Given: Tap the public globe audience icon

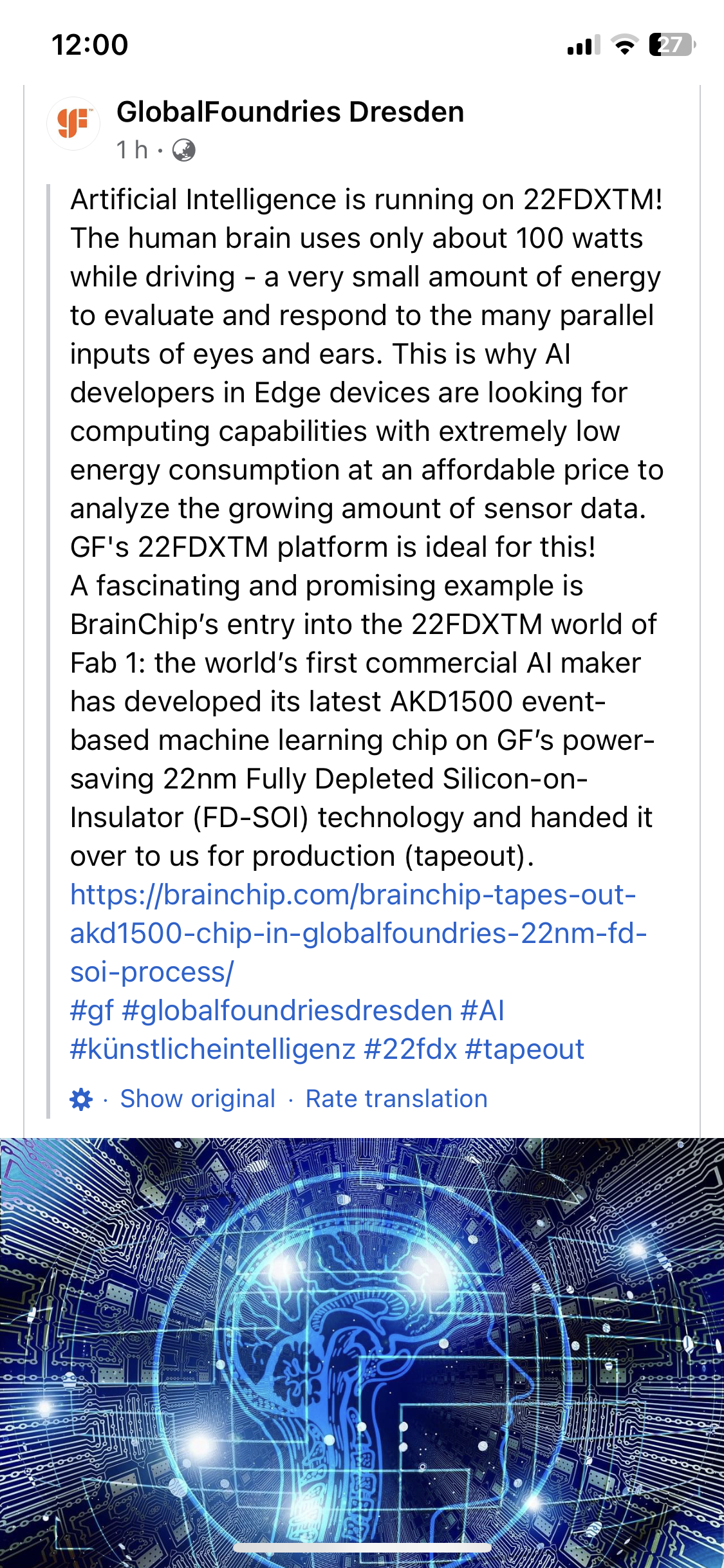Looking at the screenshot, I should (184, 151).
